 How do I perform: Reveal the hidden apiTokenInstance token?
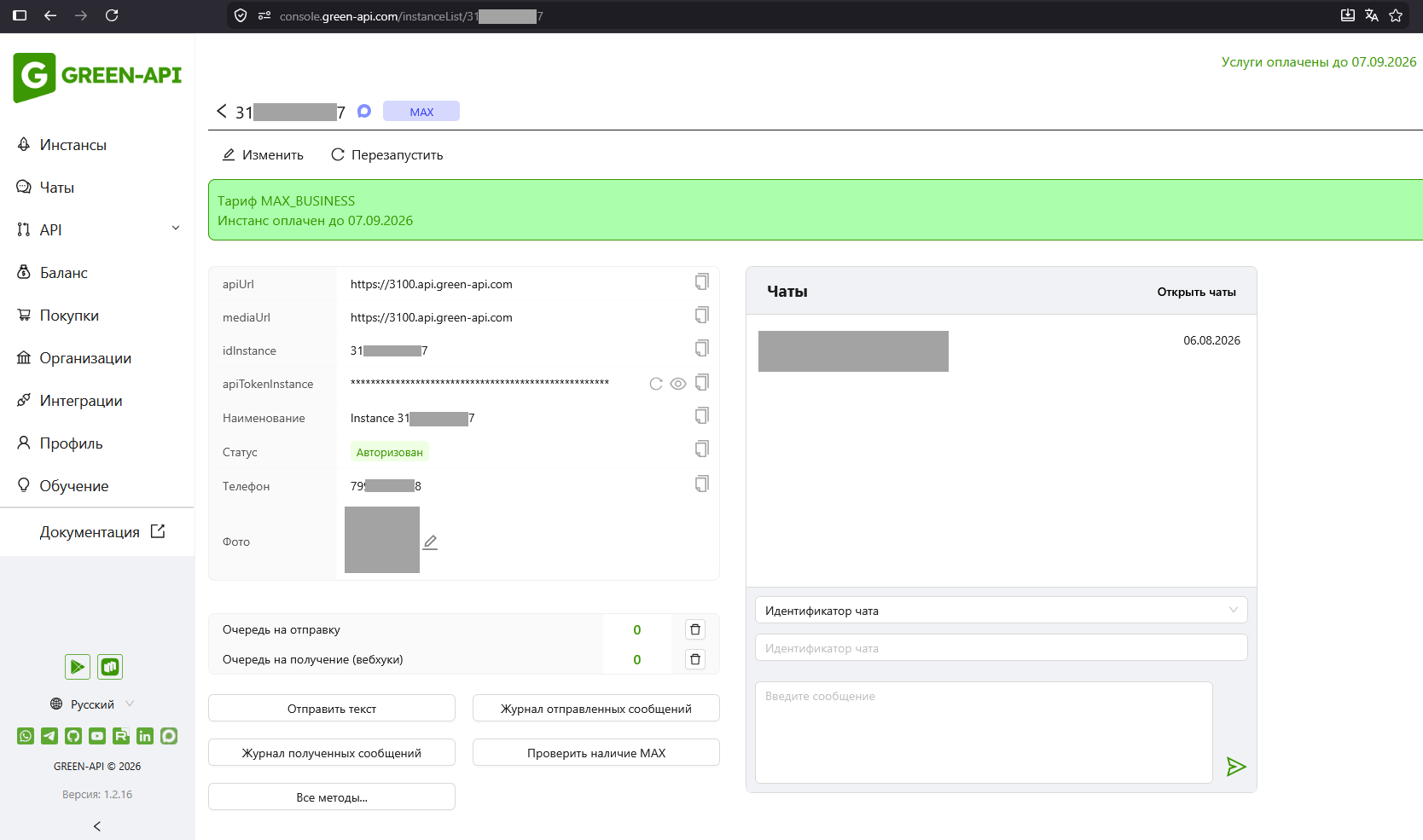(x=678, y=384)
